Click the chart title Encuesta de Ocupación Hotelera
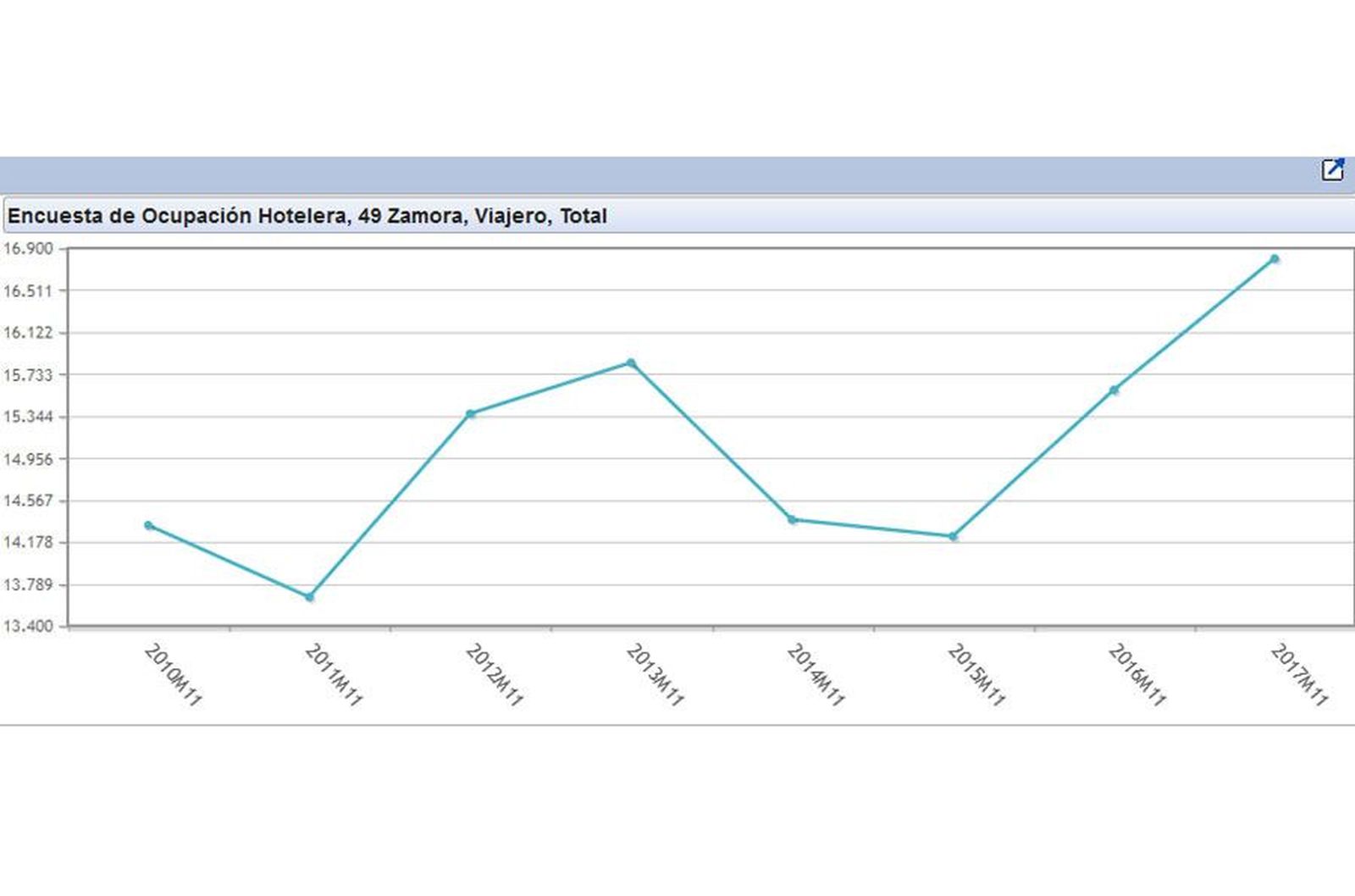This screenshot has height=896, width=1355. (x=307, y=216)
